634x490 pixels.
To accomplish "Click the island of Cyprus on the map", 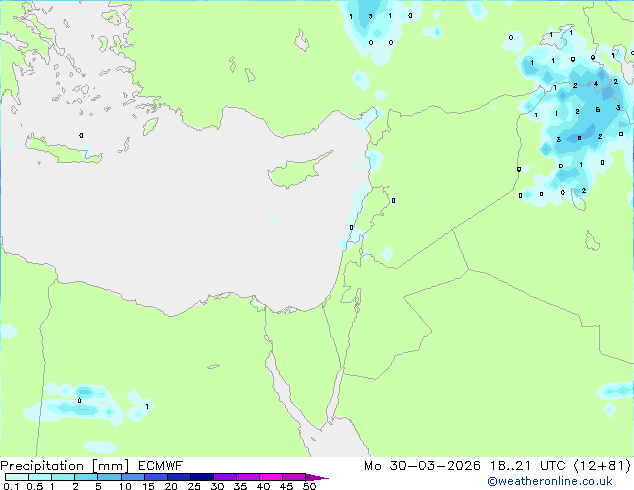I will point(295,172).
